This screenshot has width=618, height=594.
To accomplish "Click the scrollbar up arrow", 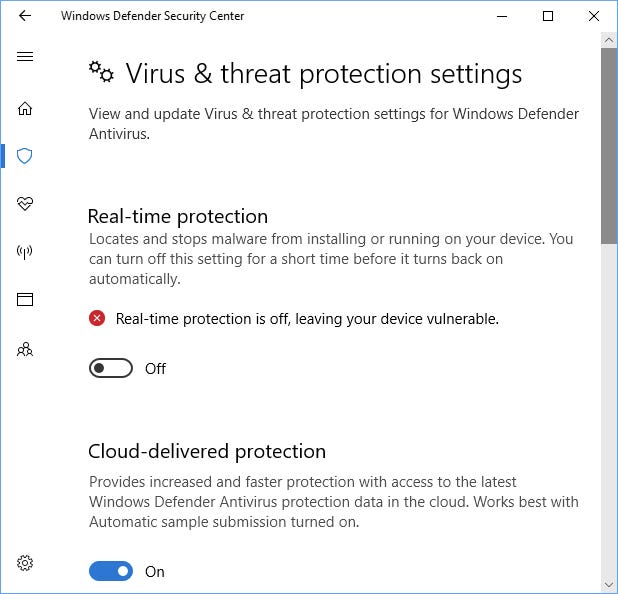I will 609,40.
